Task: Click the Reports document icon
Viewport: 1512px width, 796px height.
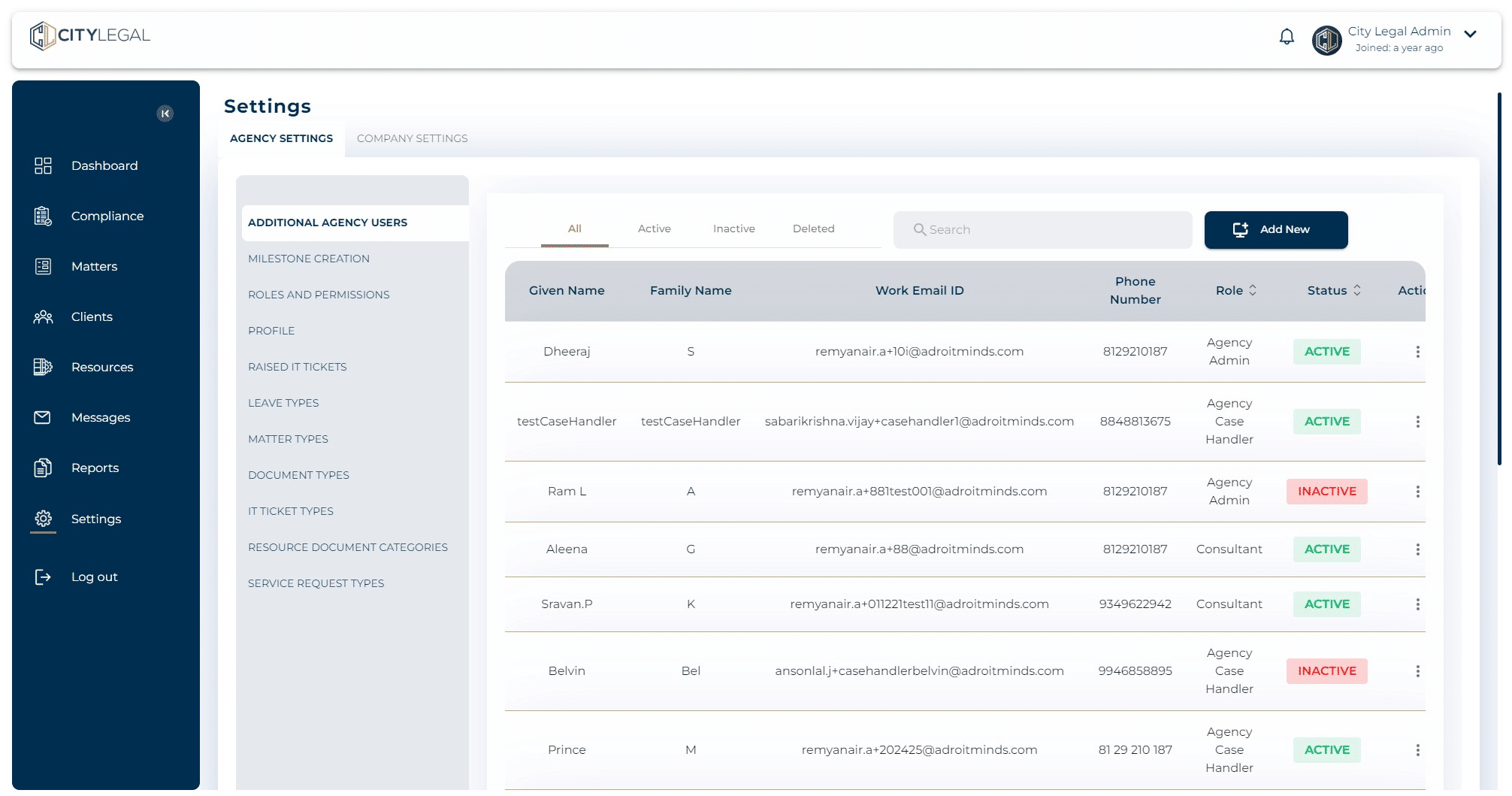Action: [43, 468]
